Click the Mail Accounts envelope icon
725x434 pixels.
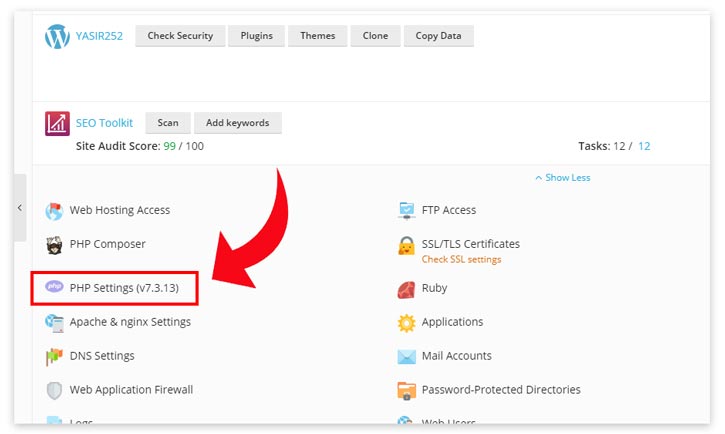(x=406, y=357)
